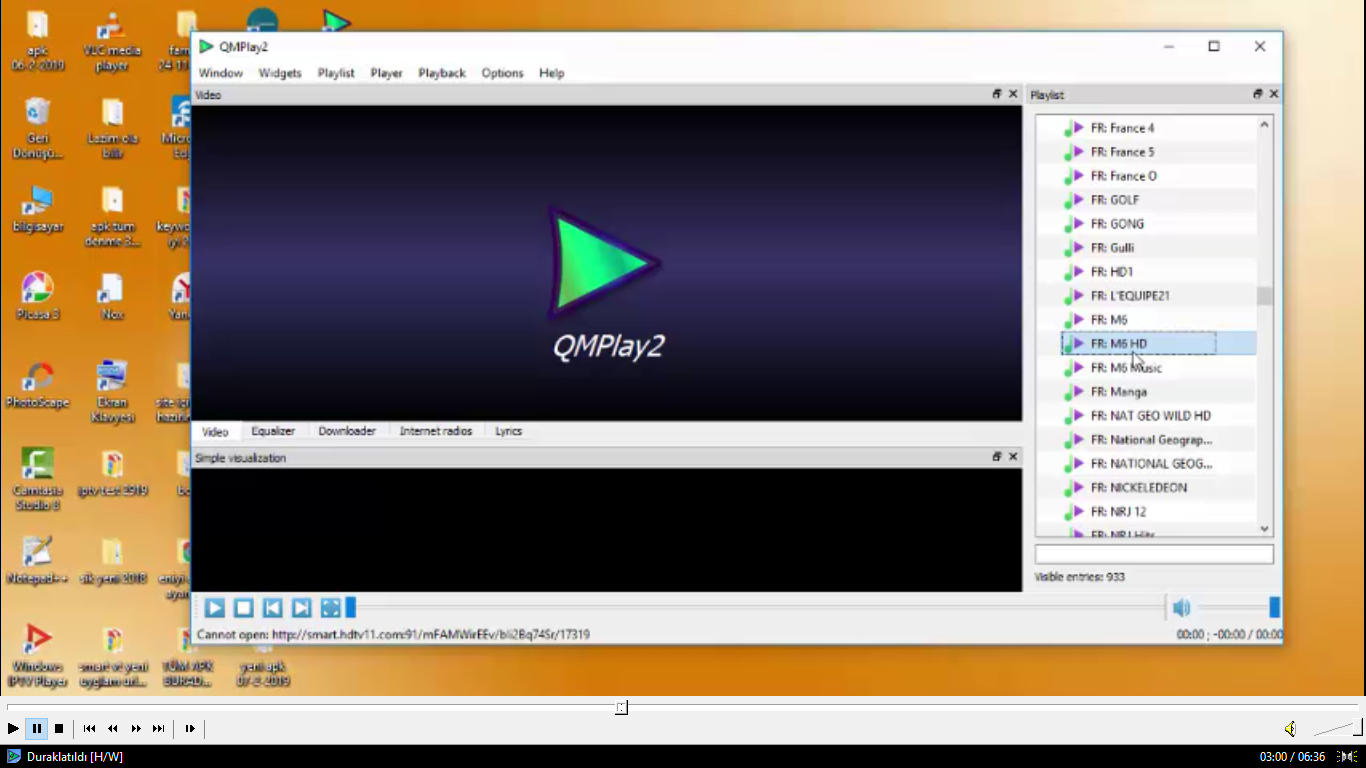Open the Window menu

click(x=221, y=73)
